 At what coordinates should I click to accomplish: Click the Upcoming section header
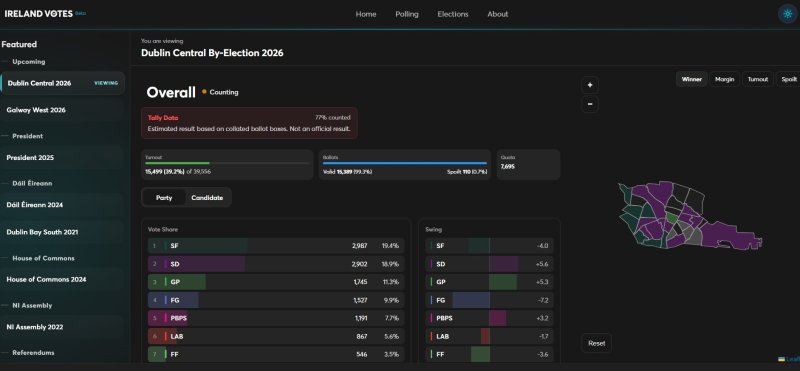(29, 62)
